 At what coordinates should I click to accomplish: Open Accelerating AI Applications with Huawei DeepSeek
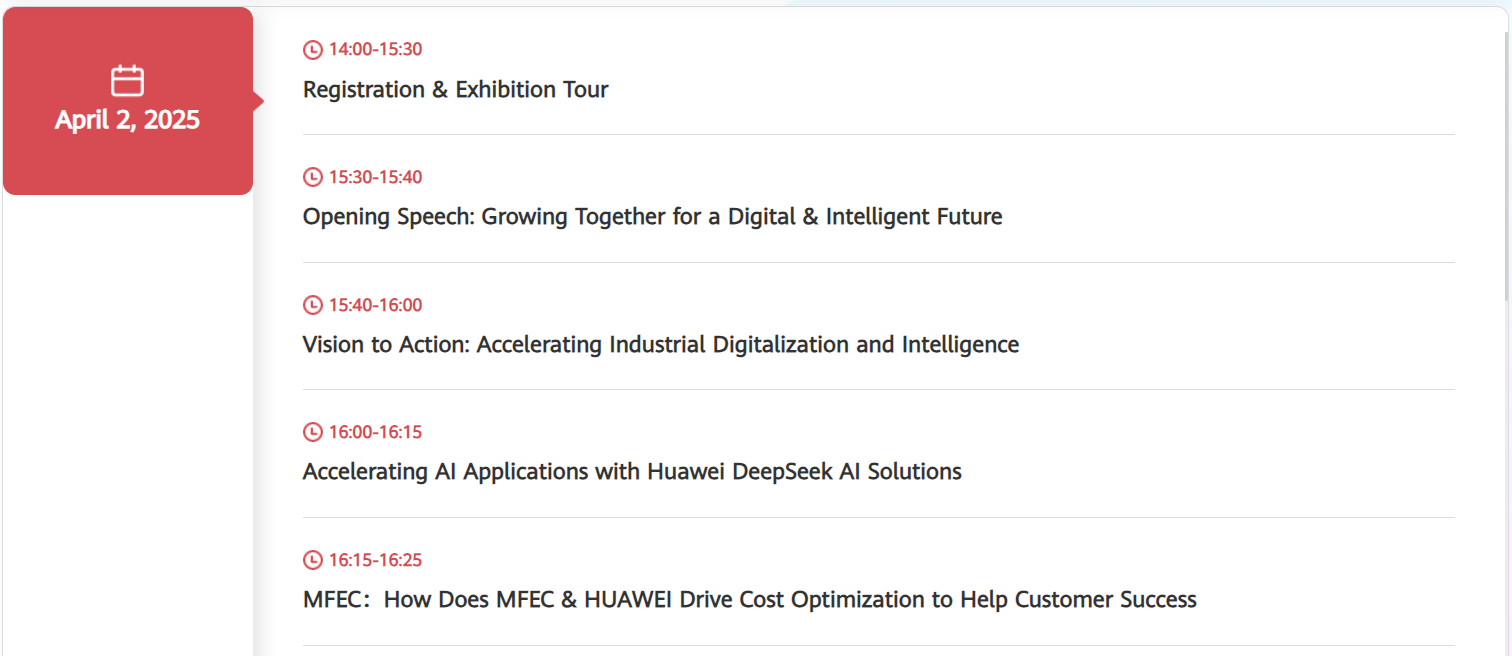click(x=632, y=472)
